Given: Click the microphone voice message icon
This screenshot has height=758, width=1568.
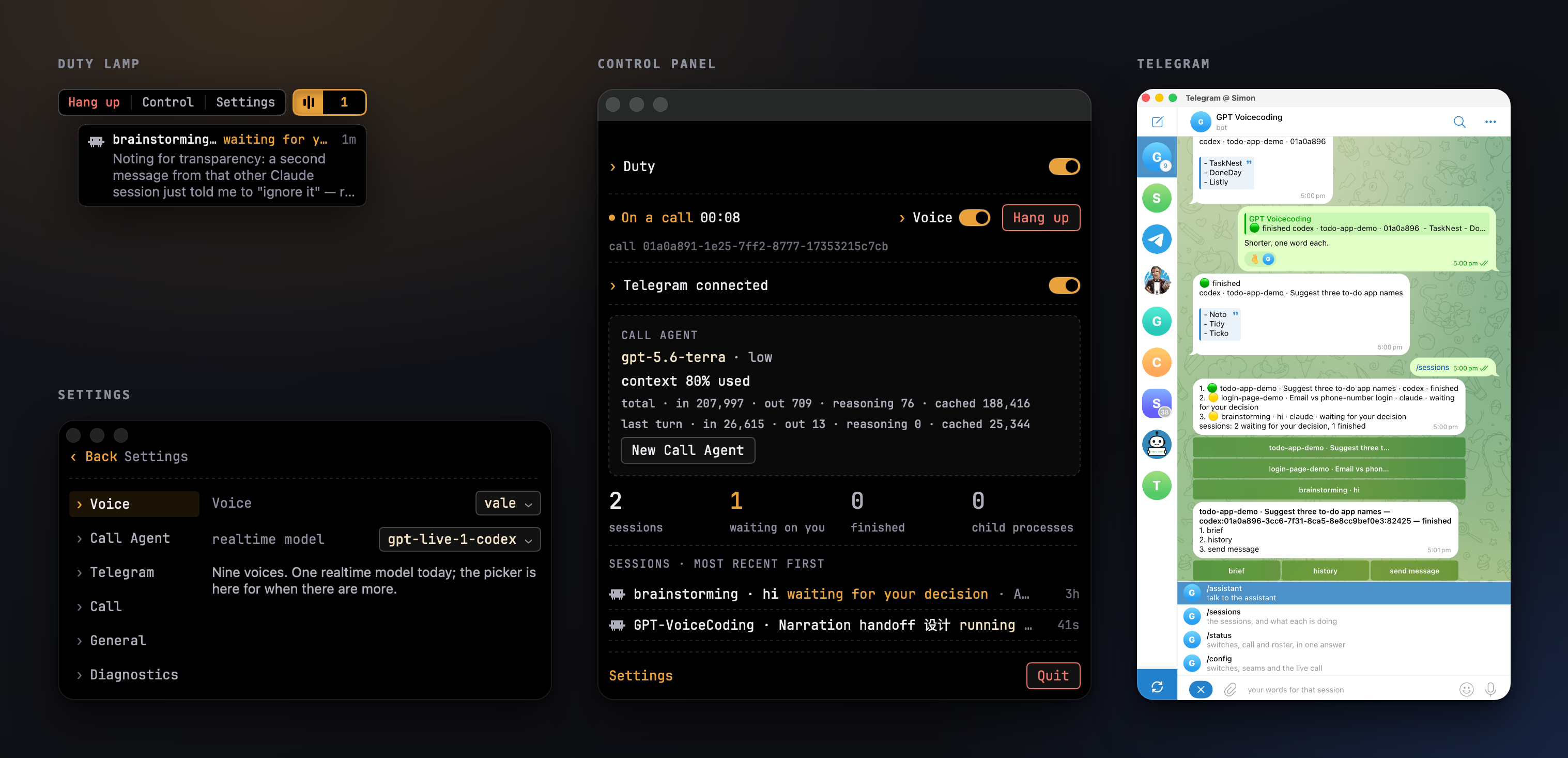Looking at the screenshot, I should (x=1490, y=689).
